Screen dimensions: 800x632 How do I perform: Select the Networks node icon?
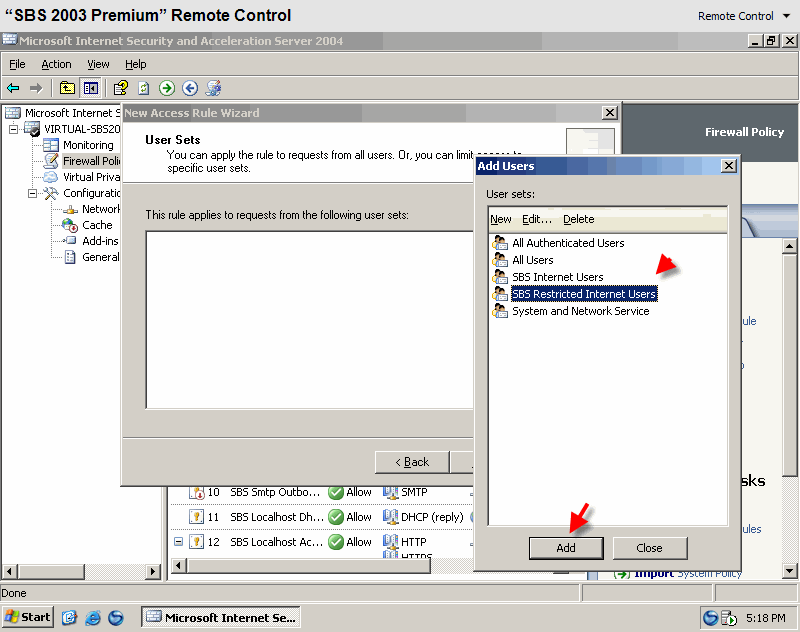pyautogui.click(x=70, y=209)
